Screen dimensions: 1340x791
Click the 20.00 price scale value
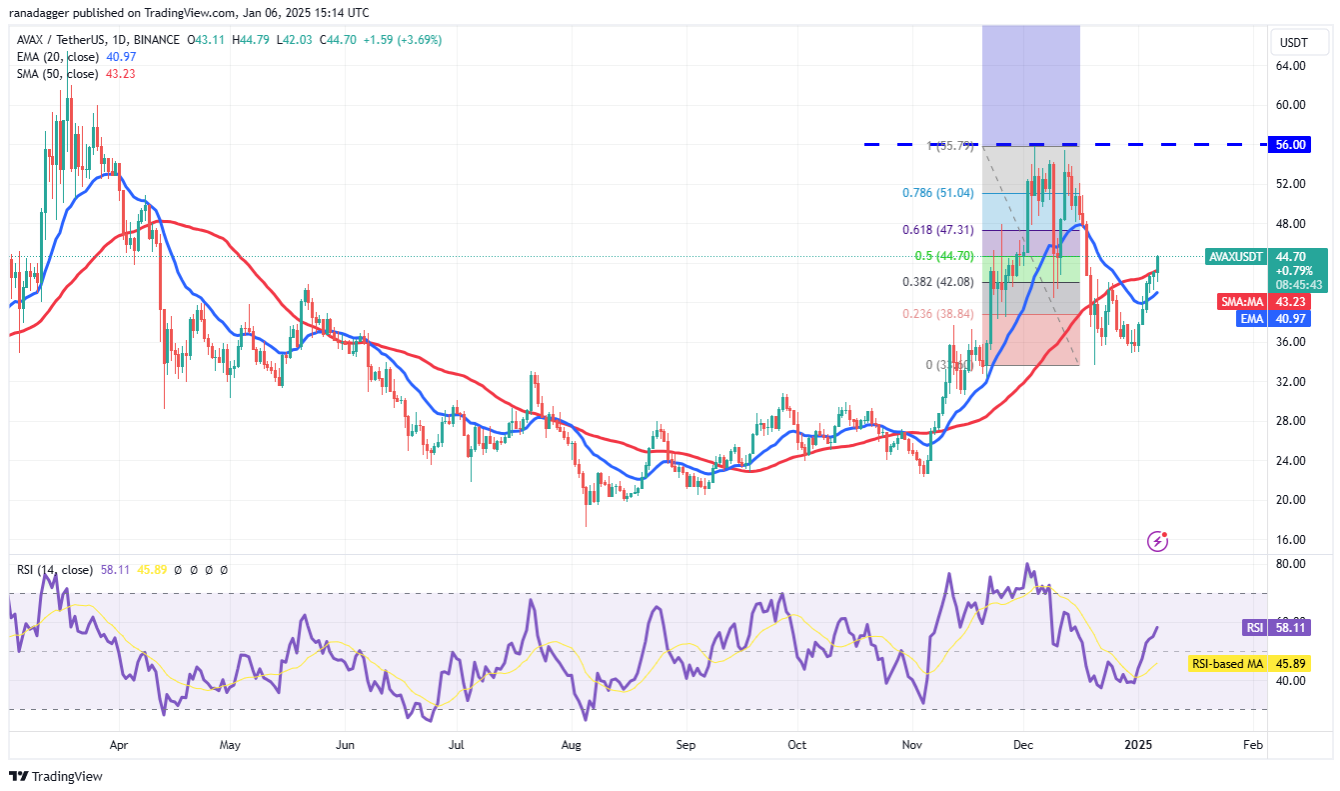(x=1292, y=500)
